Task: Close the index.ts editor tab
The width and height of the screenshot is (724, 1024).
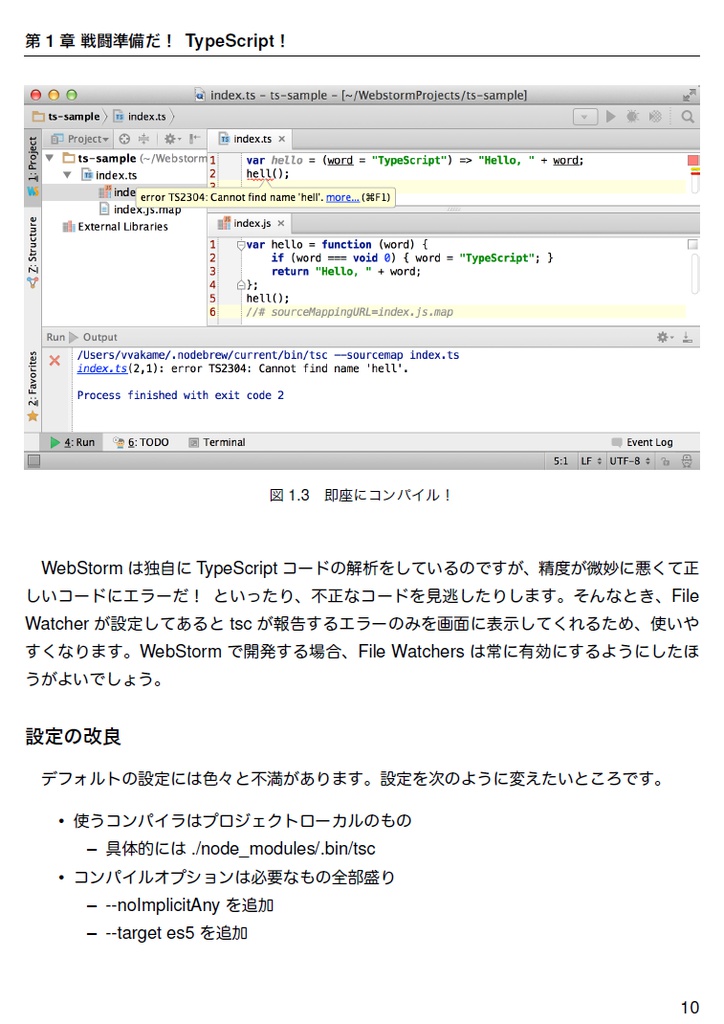Action: click(281, 138)
